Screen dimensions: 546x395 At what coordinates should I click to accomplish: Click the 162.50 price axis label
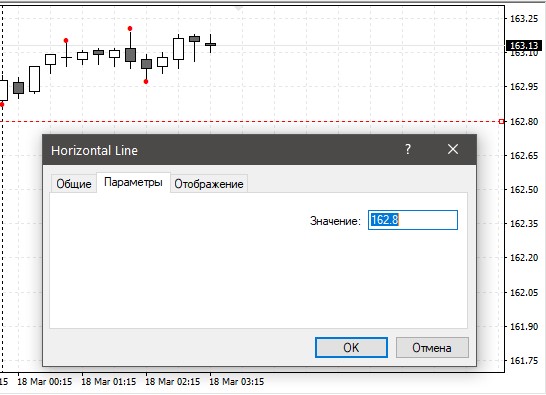[524, 189]
